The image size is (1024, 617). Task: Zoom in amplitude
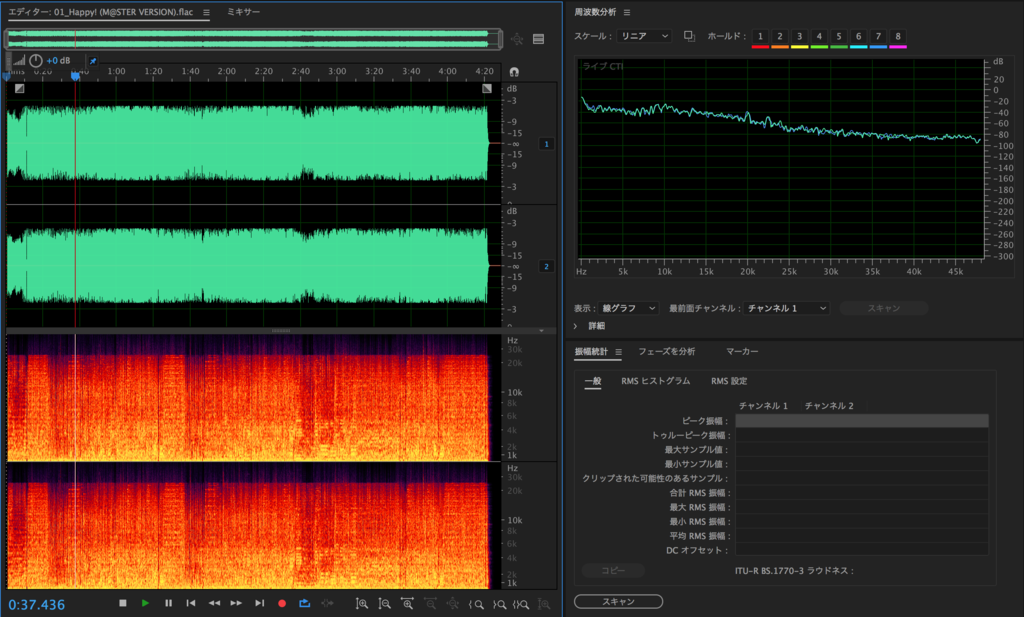pos(362,604)
